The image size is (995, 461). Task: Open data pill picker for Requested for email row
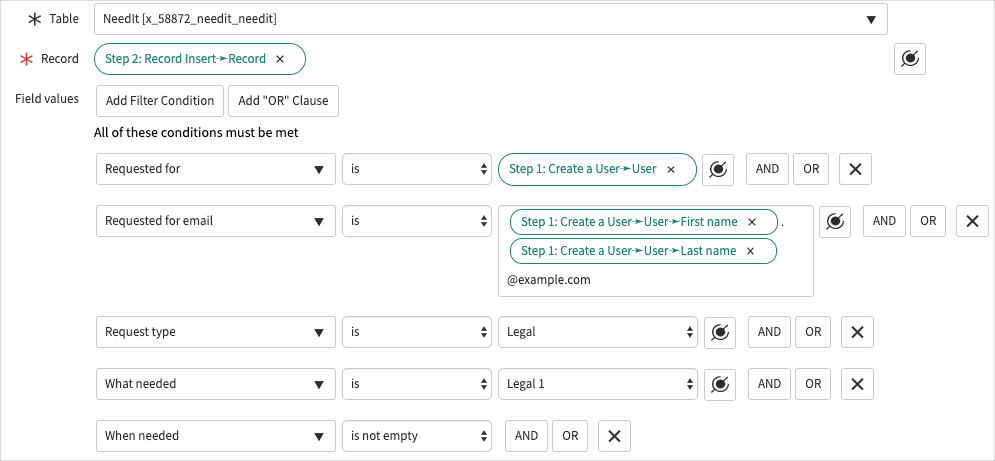pos(835,222)
